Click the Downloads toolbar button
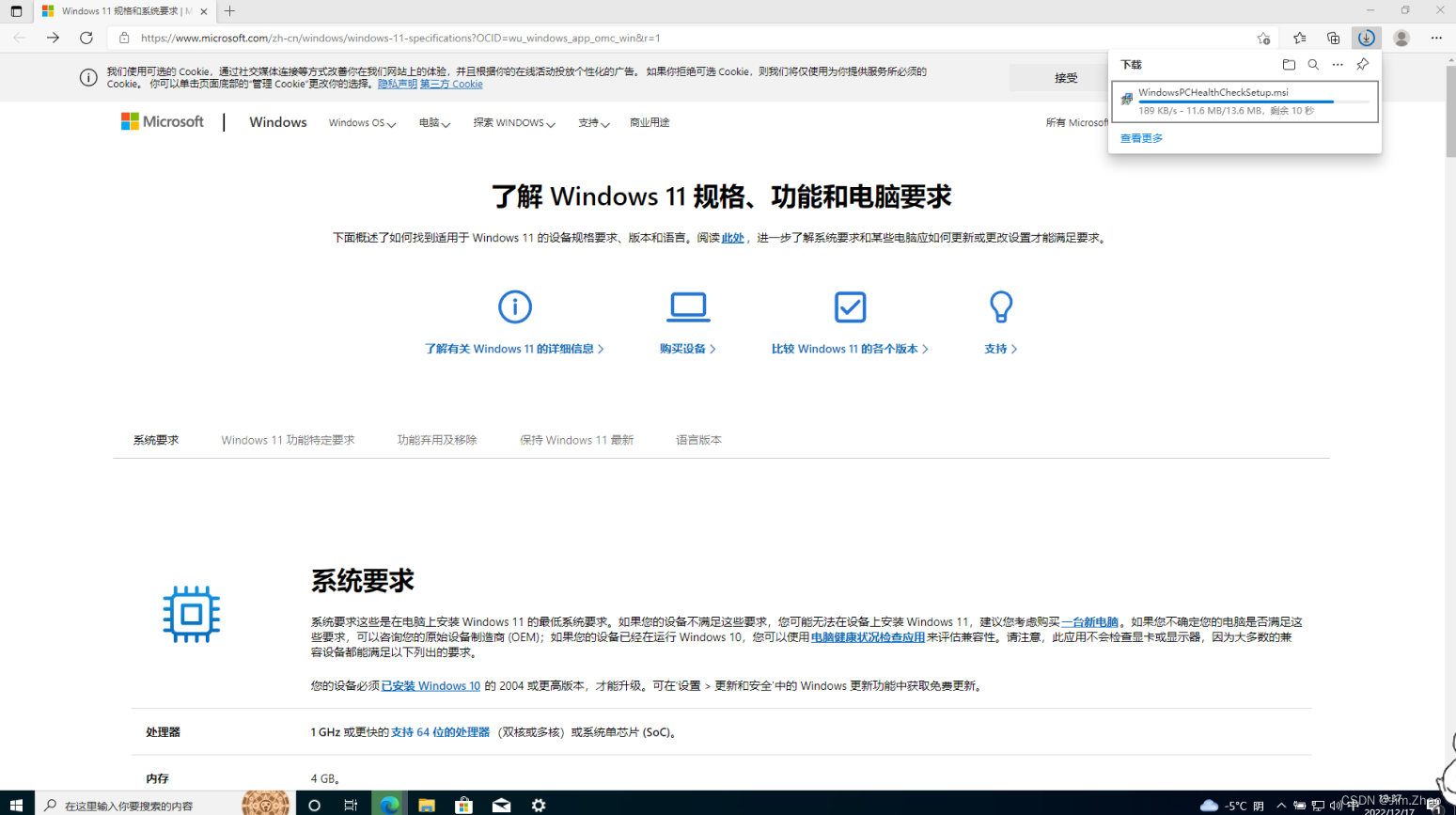 point(1366,39)
